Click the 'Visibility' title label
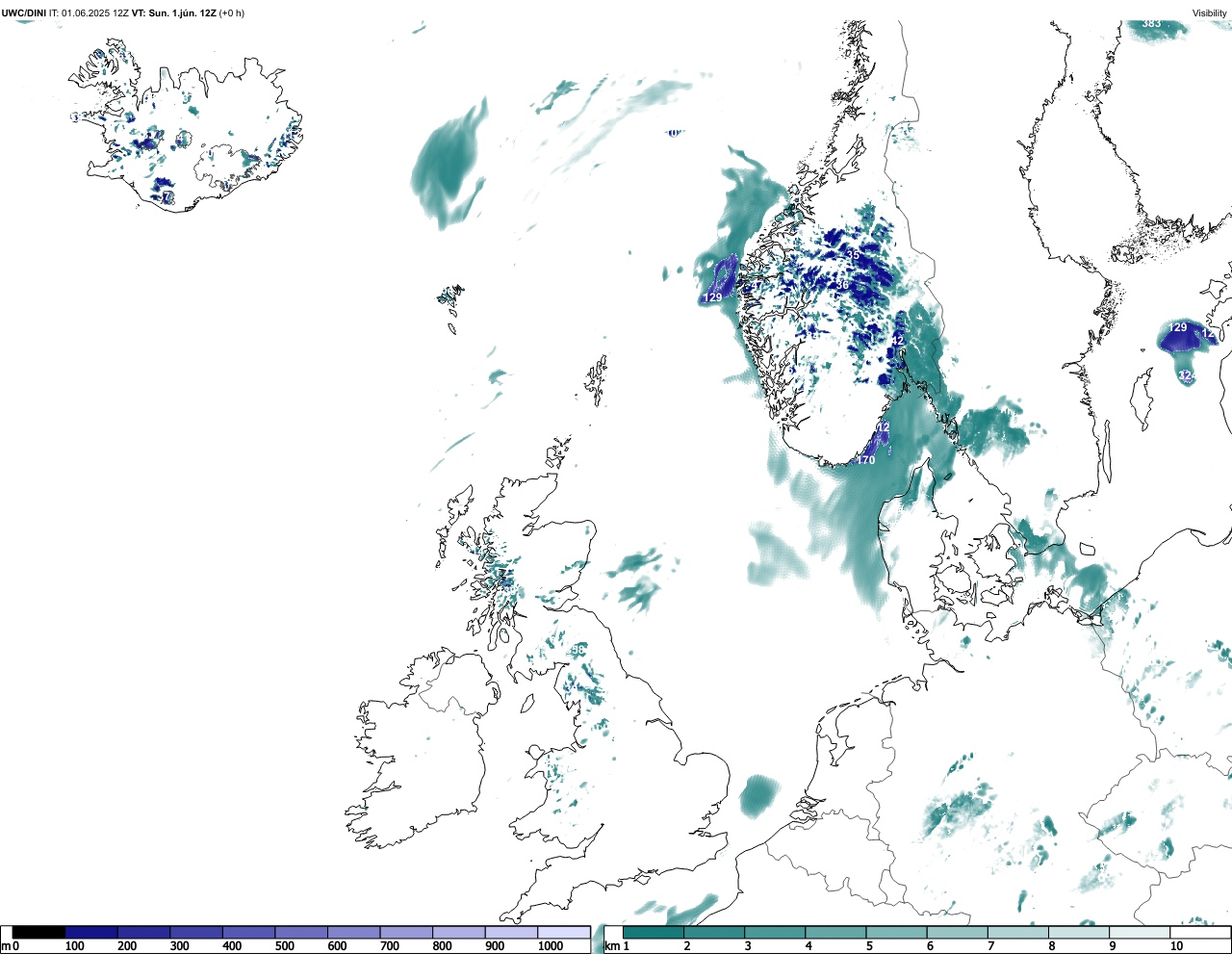The width and height of the screenshot is (1232, 954). pos(1210,13)
